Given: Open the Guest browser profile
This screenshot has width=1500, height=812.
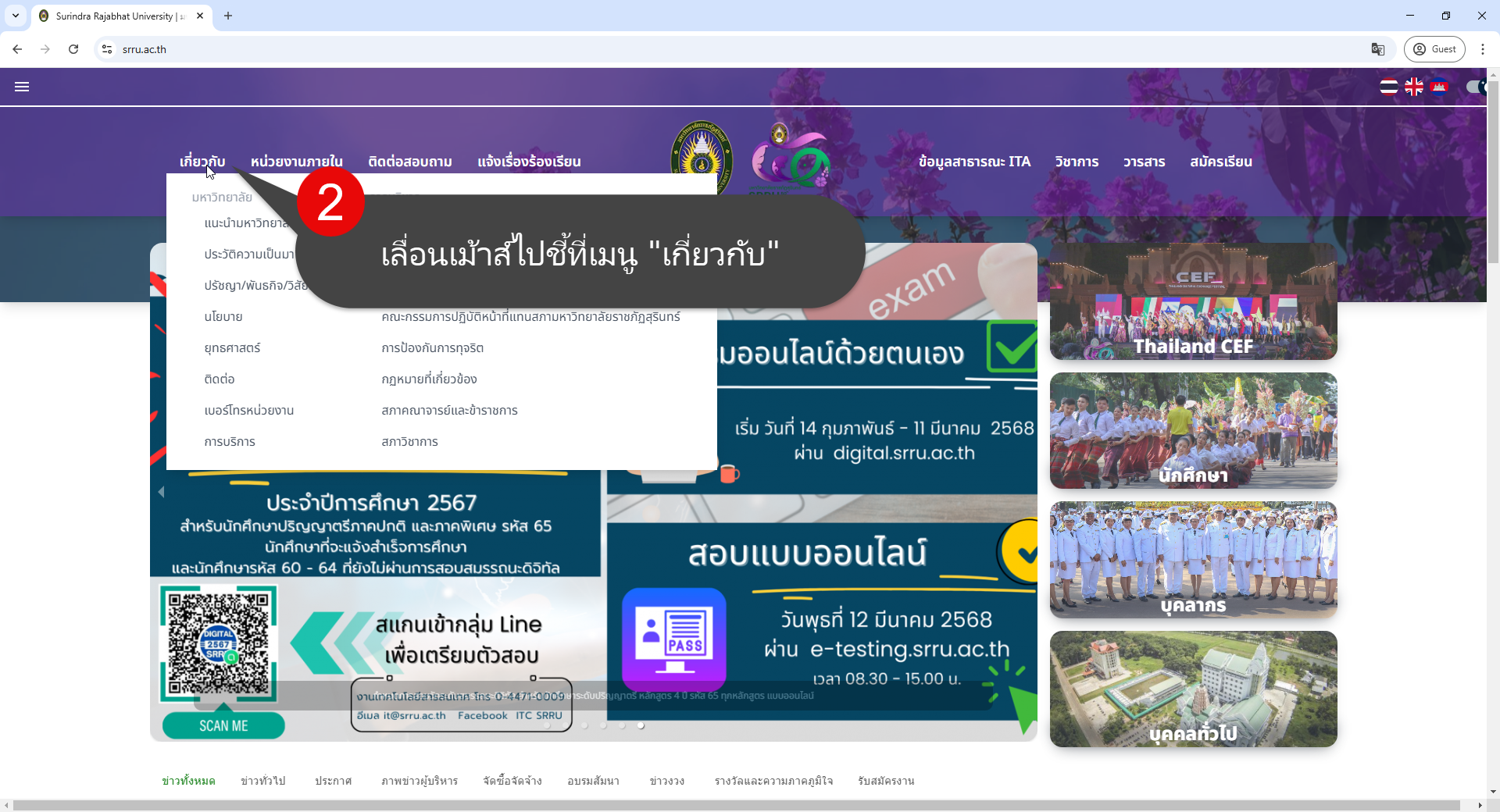Looking at the screenshot, I should pyautogui.click(x=1434, y=48).
